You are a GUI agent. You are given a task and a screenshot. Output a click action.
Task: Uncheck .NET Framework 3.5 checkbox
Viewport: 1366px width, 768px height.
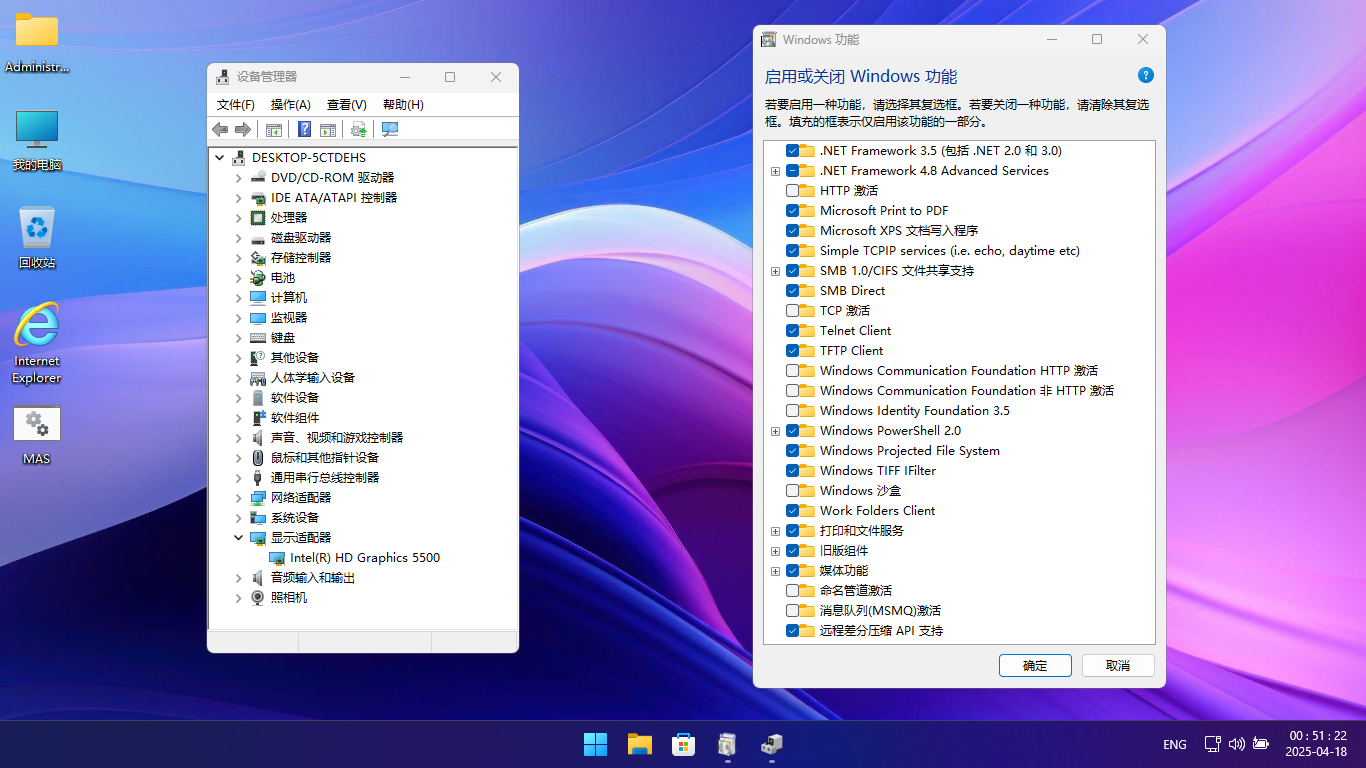pyautogui.click(x=792, y=150)
